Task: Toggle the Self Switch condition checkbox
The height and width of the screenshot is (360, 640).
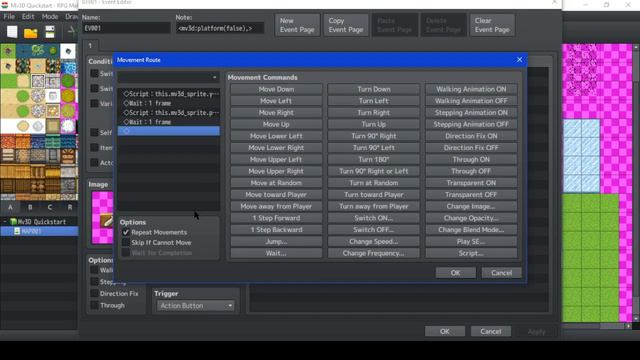Action: (94, 132)
